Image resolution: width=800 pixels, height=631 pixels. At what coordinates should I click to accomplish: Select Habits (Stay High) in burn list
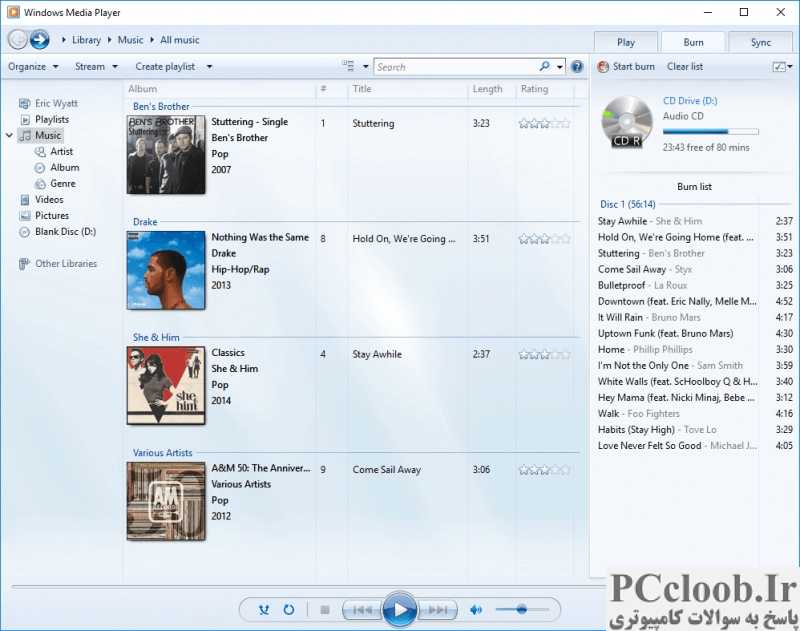[x=695, y=430]
